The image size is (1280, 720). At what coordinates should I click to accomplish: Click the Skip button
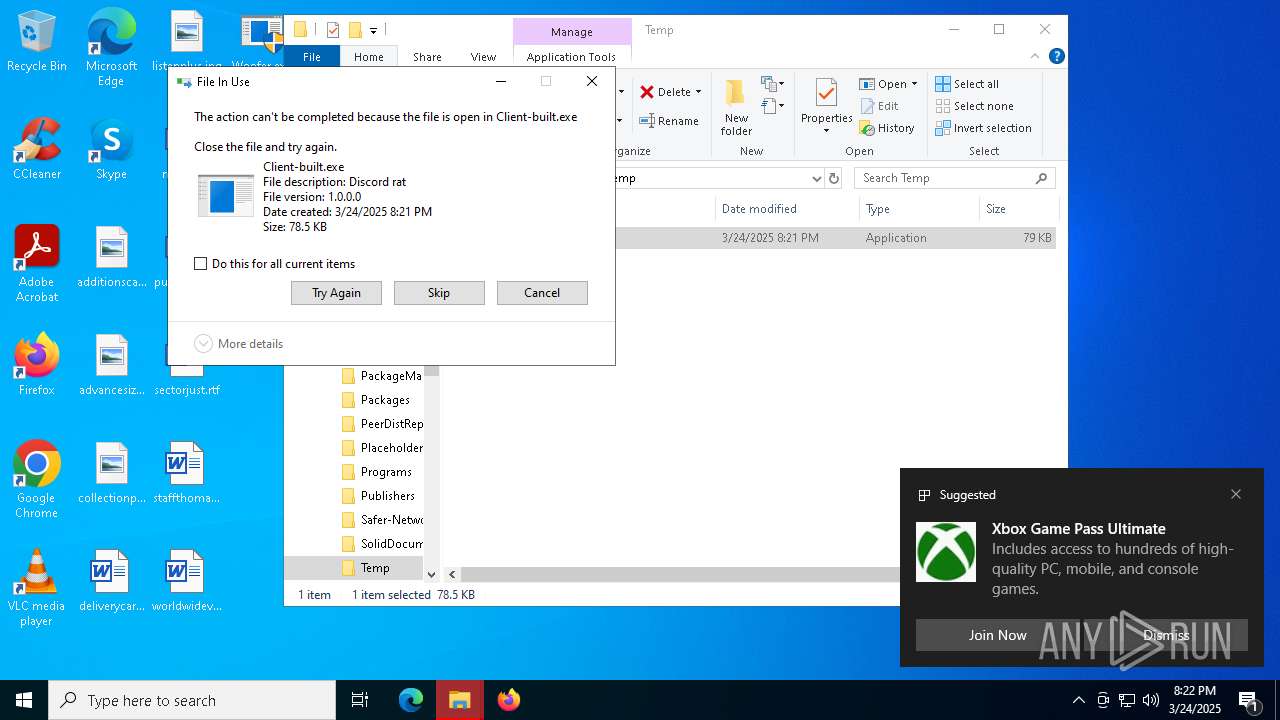[439, 293]
